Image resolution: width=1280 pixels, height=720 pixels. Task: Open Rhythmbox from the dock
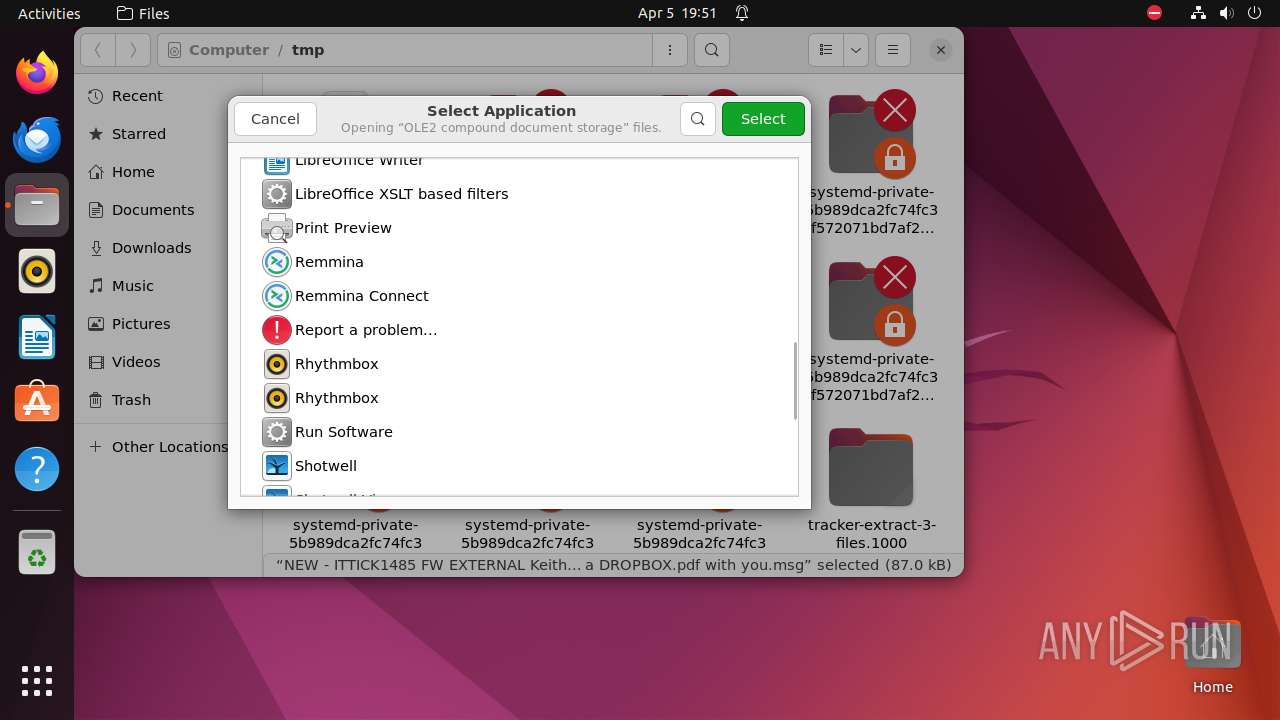coord(37,271)
